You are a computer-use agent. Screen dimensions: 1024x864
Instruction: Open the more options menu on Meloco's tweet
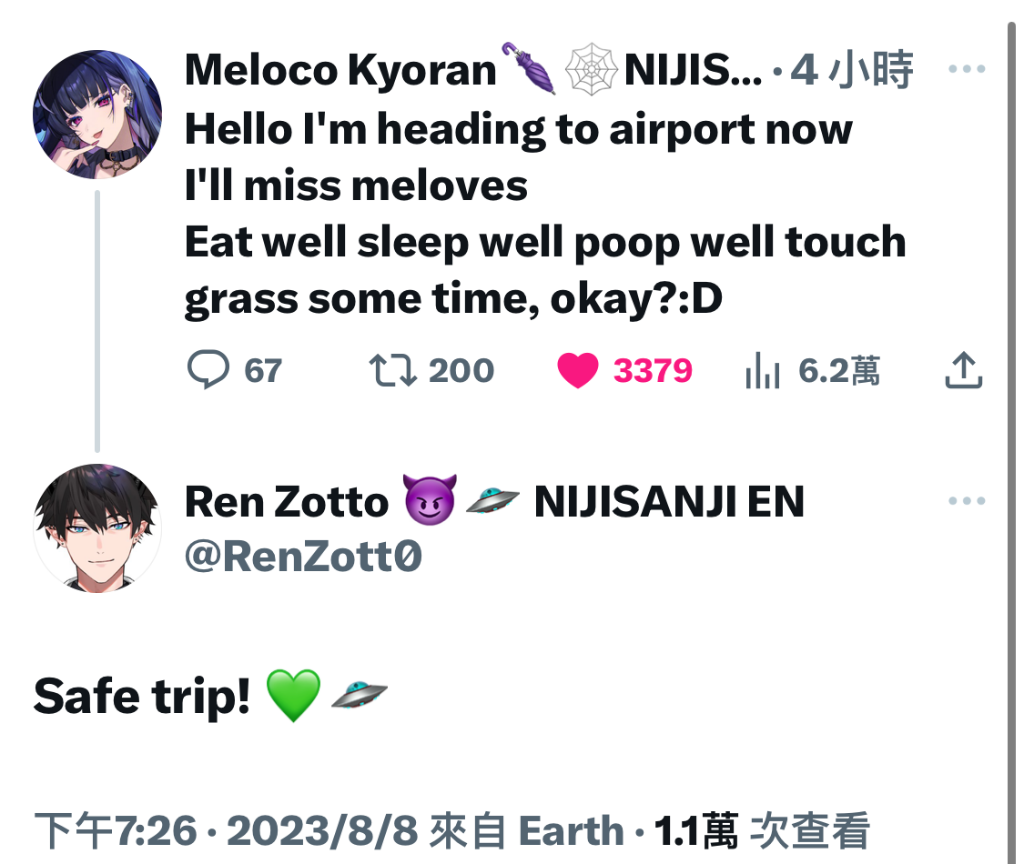[x=967, y=69]
